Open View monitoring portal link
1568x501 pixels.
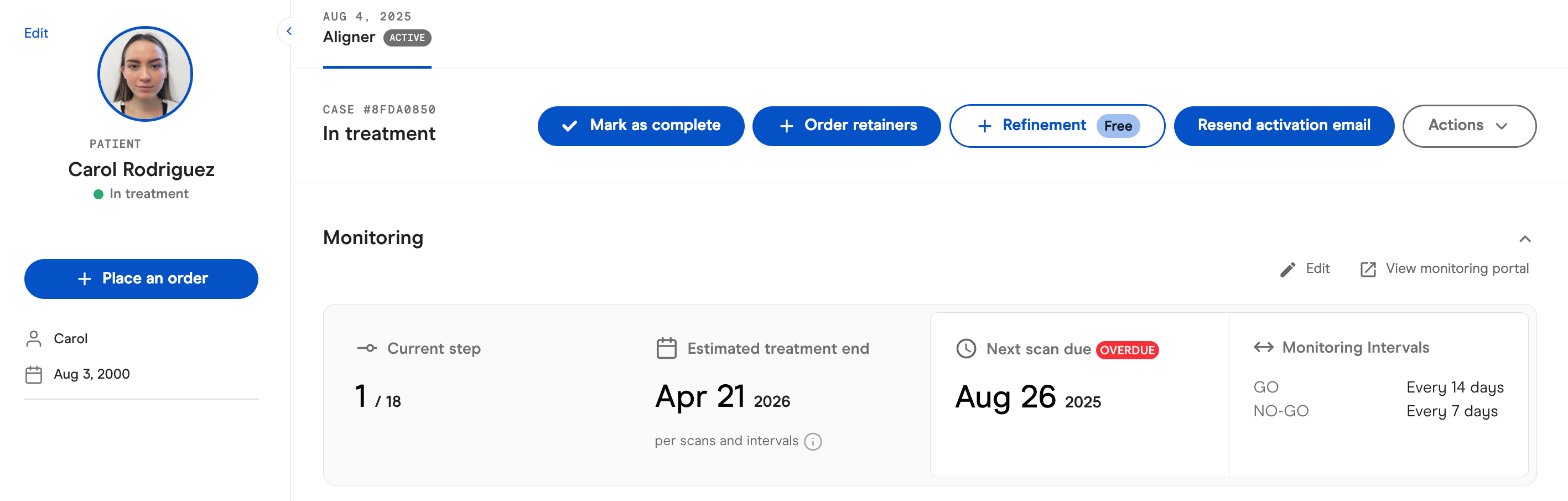1445,269
